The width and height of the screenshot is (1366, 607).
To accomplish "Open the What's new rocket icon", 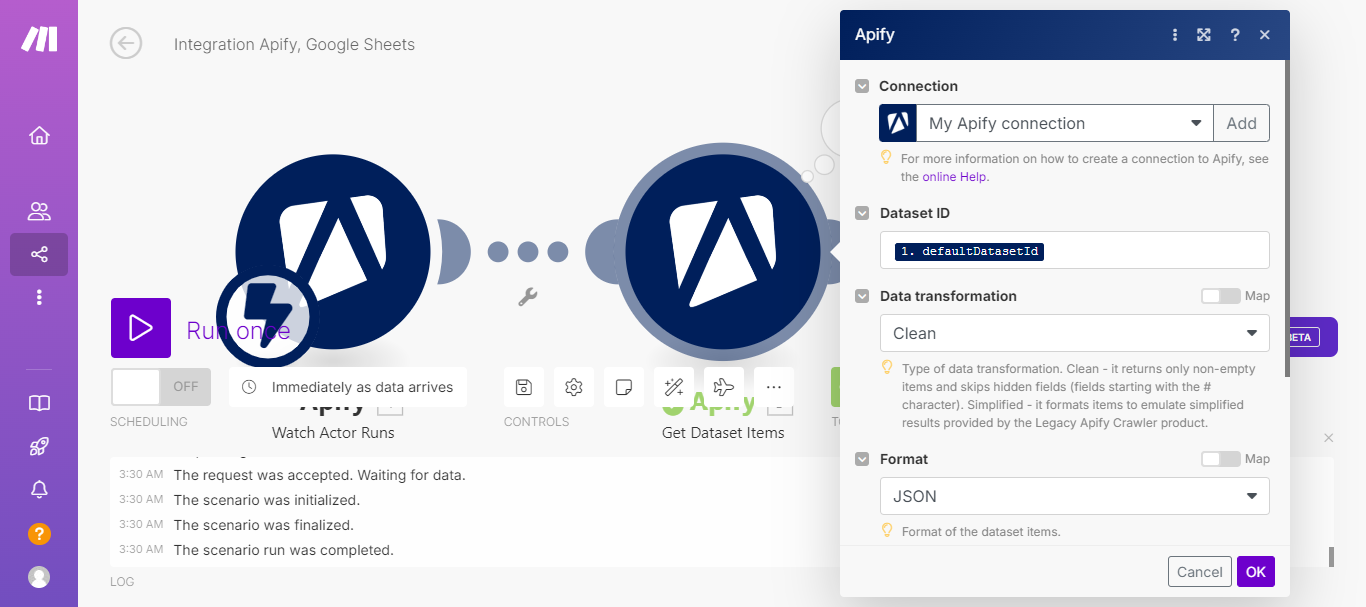I will (x=39, y=447).
